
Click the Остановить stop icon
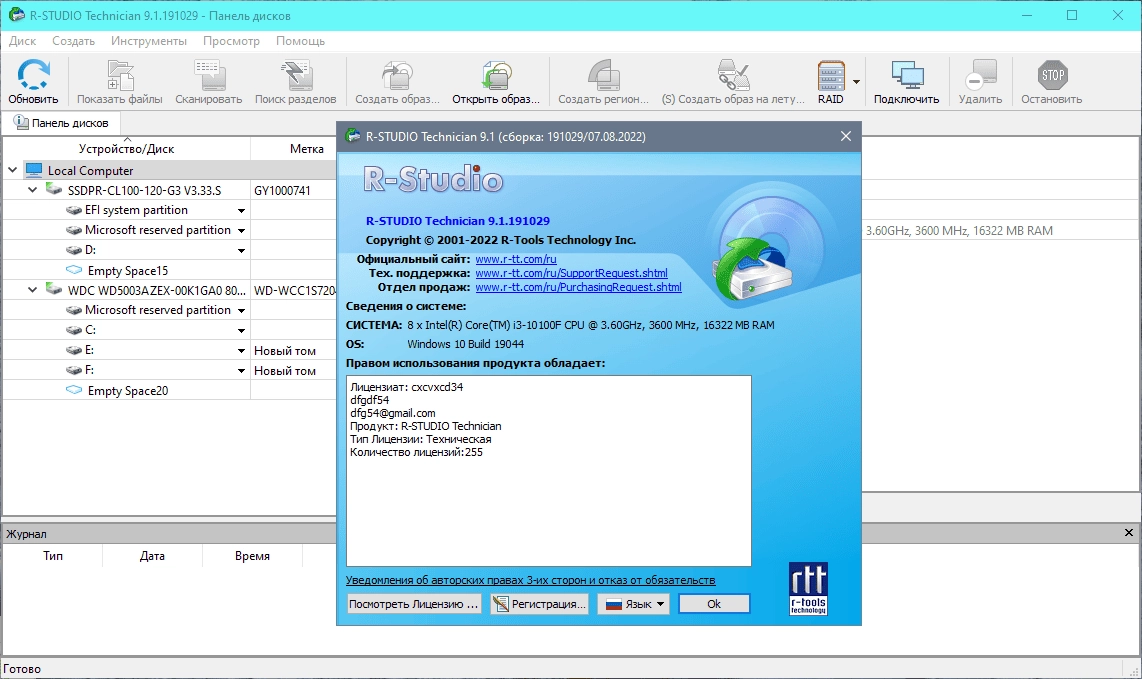pos(1052,75)
